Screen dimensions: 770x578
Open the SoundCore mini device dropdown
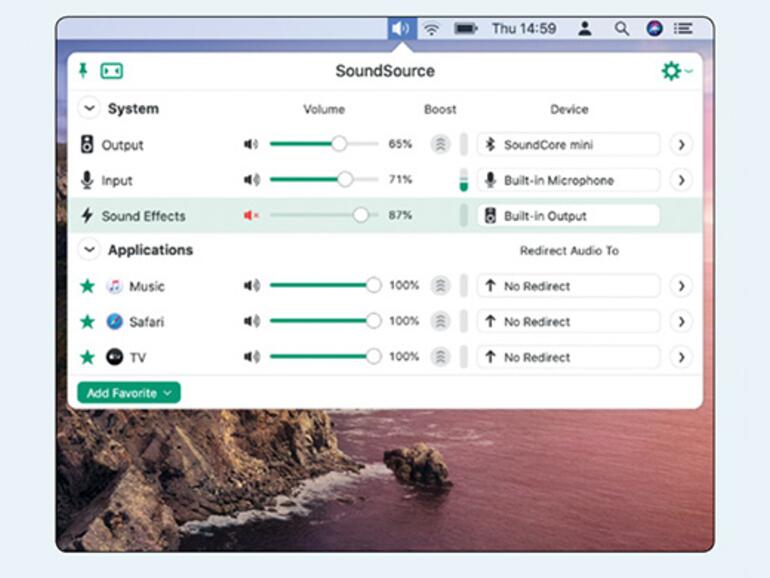(x=568, y=144)
